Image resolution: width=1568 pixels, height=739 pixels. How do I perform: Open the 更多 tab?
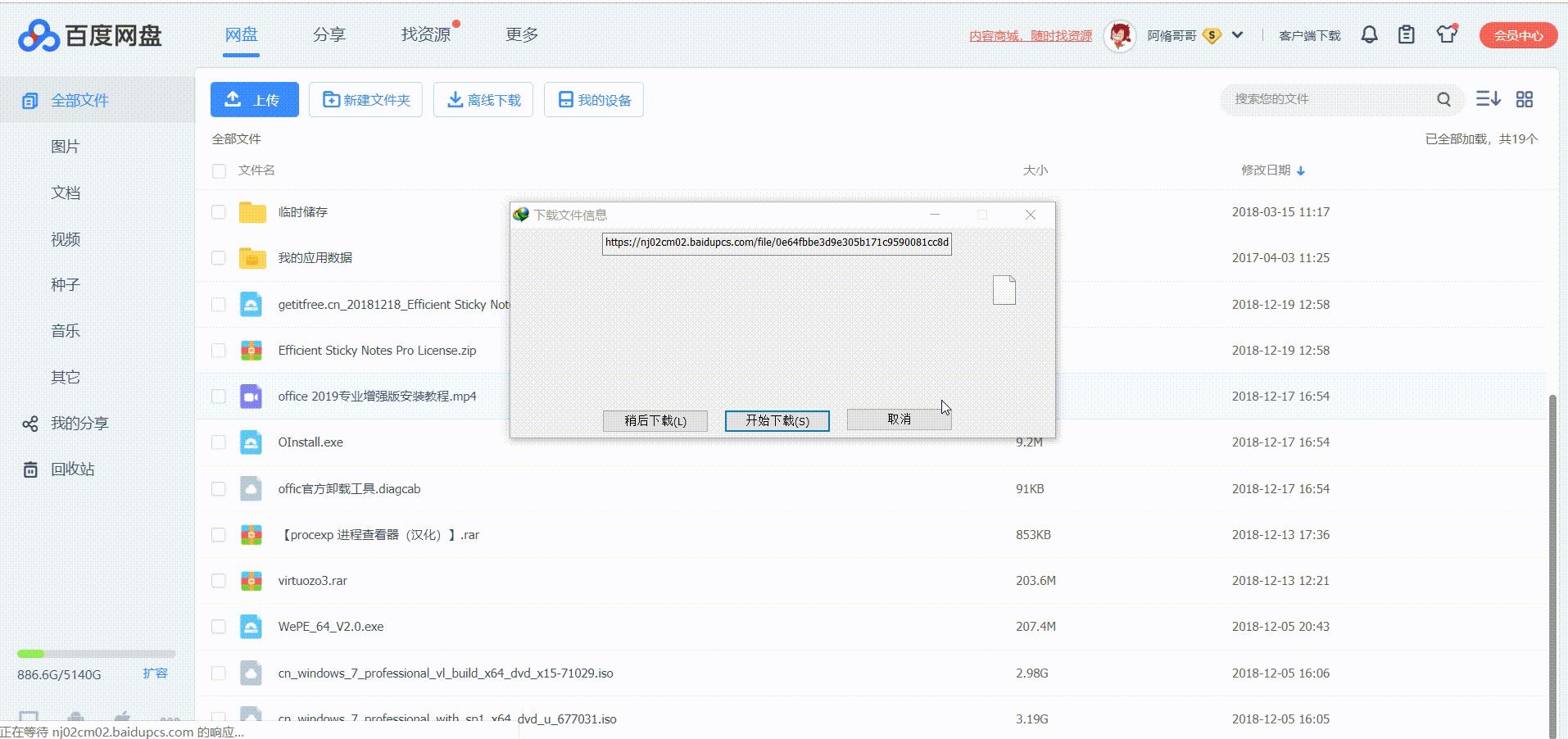pyautogui.click(x=522, y=34)
